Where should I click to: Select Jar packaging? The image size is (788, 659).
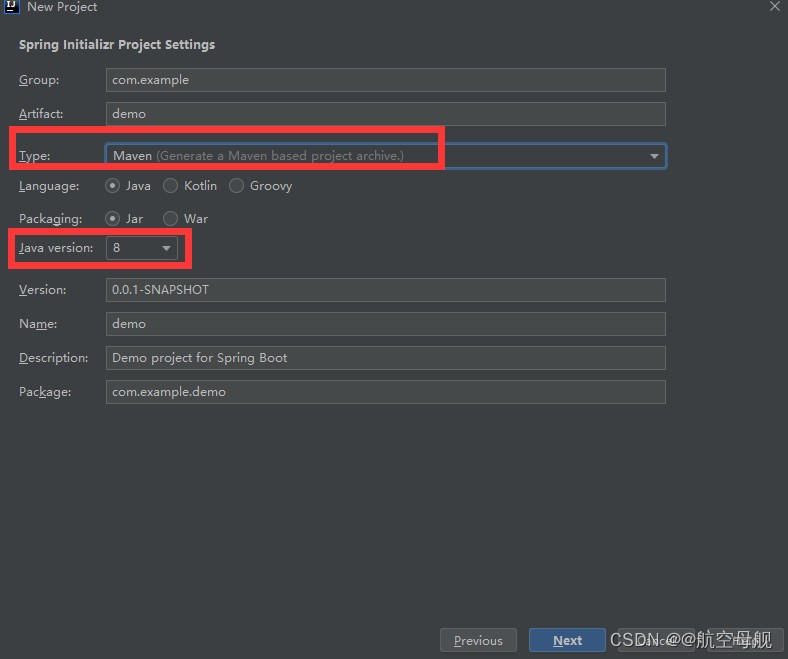(113, 219)
